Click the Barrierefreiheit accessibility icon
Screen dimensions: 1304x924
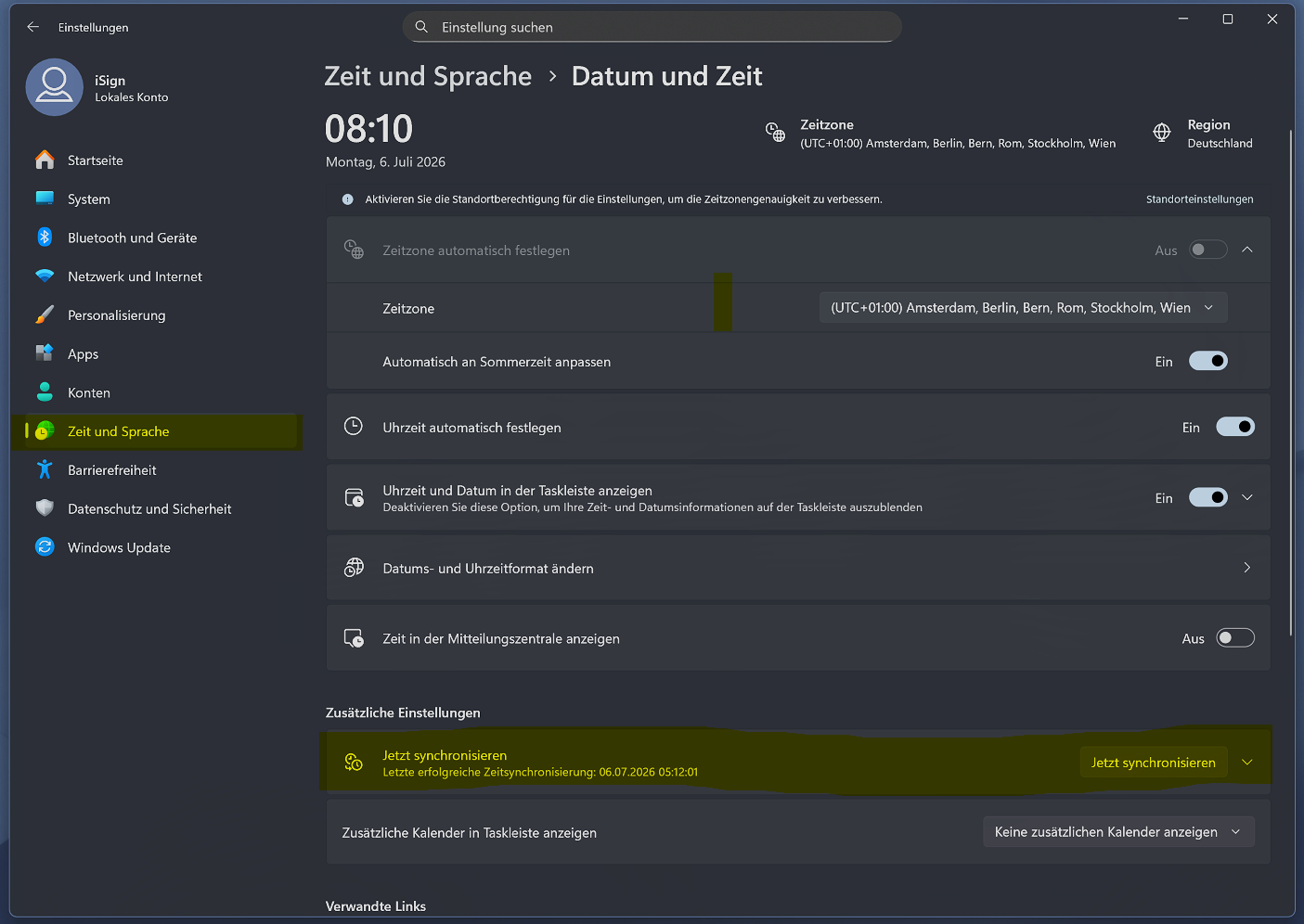pos(45,470)
